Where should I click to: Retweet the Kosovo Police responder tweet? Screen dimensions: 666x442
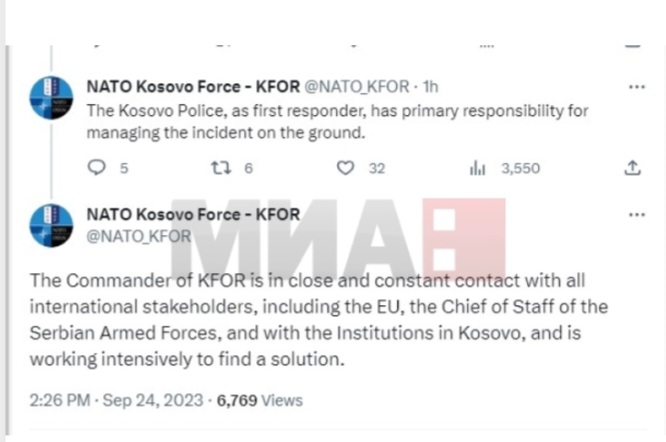coord(221,168)
